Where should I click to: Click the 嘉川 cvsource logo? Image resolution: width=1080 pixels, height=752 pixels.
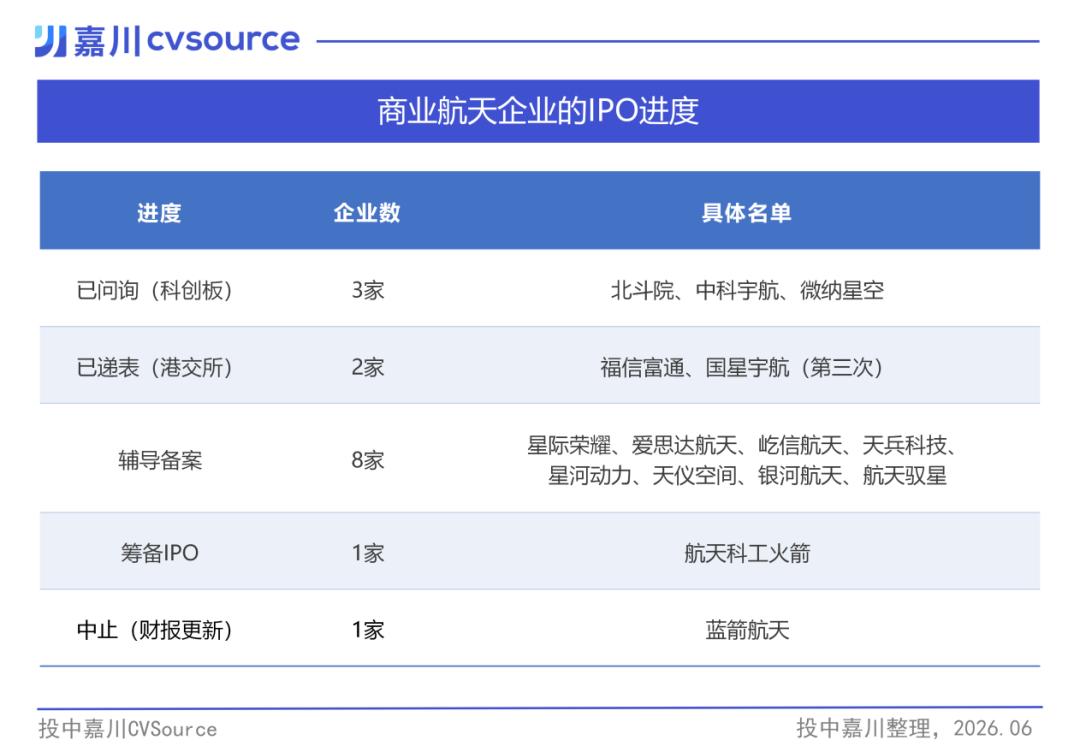[x=167, y=41]
